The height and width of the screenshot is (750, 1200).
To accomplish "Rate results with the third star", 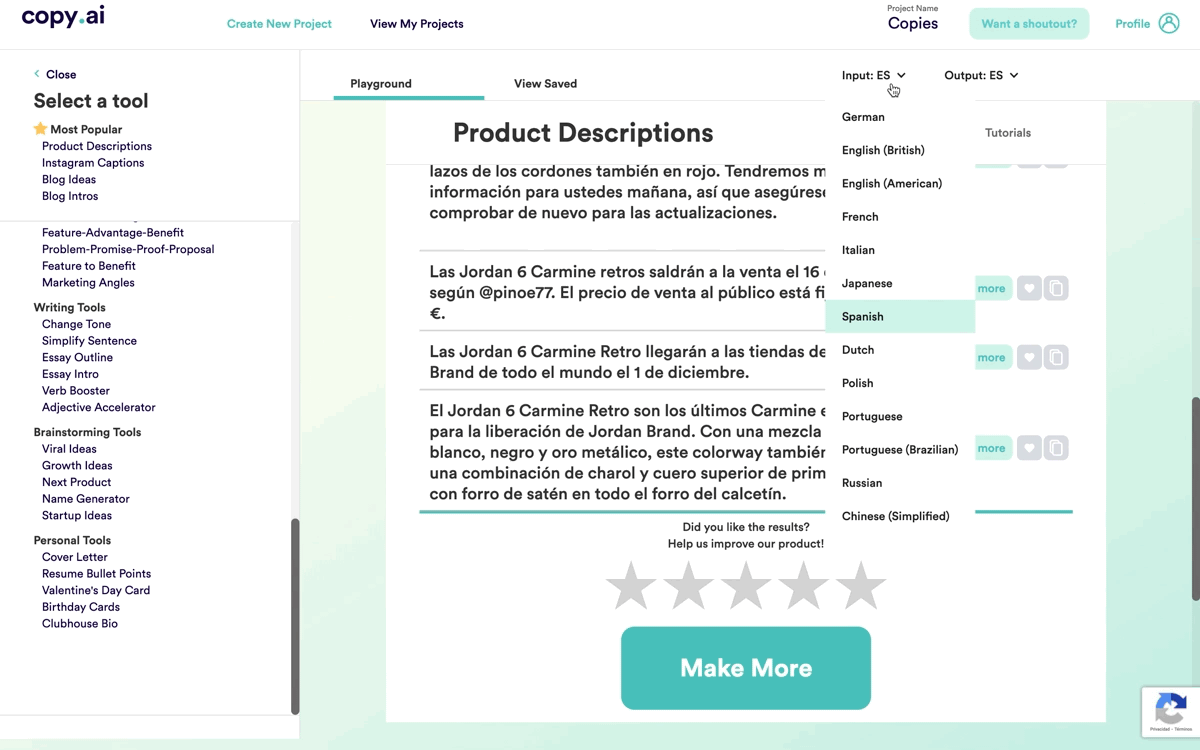I will tap(746, 585).
